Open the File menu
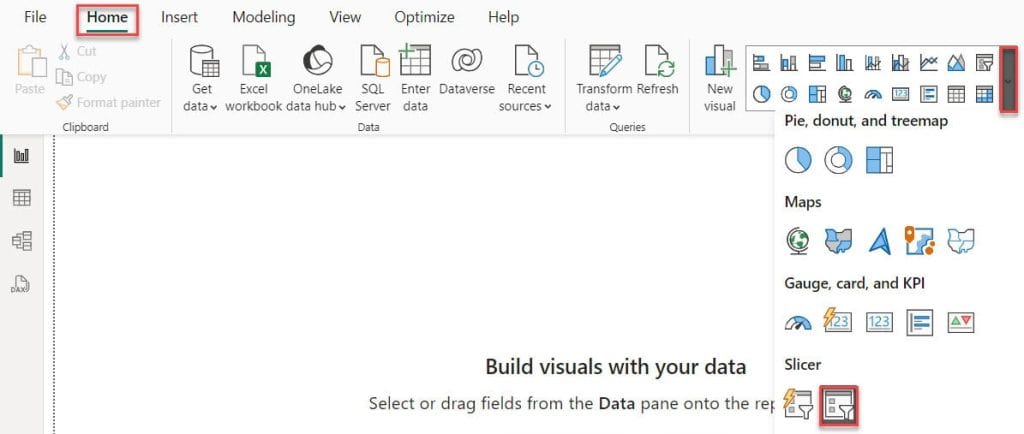 (x=35, y=18)
